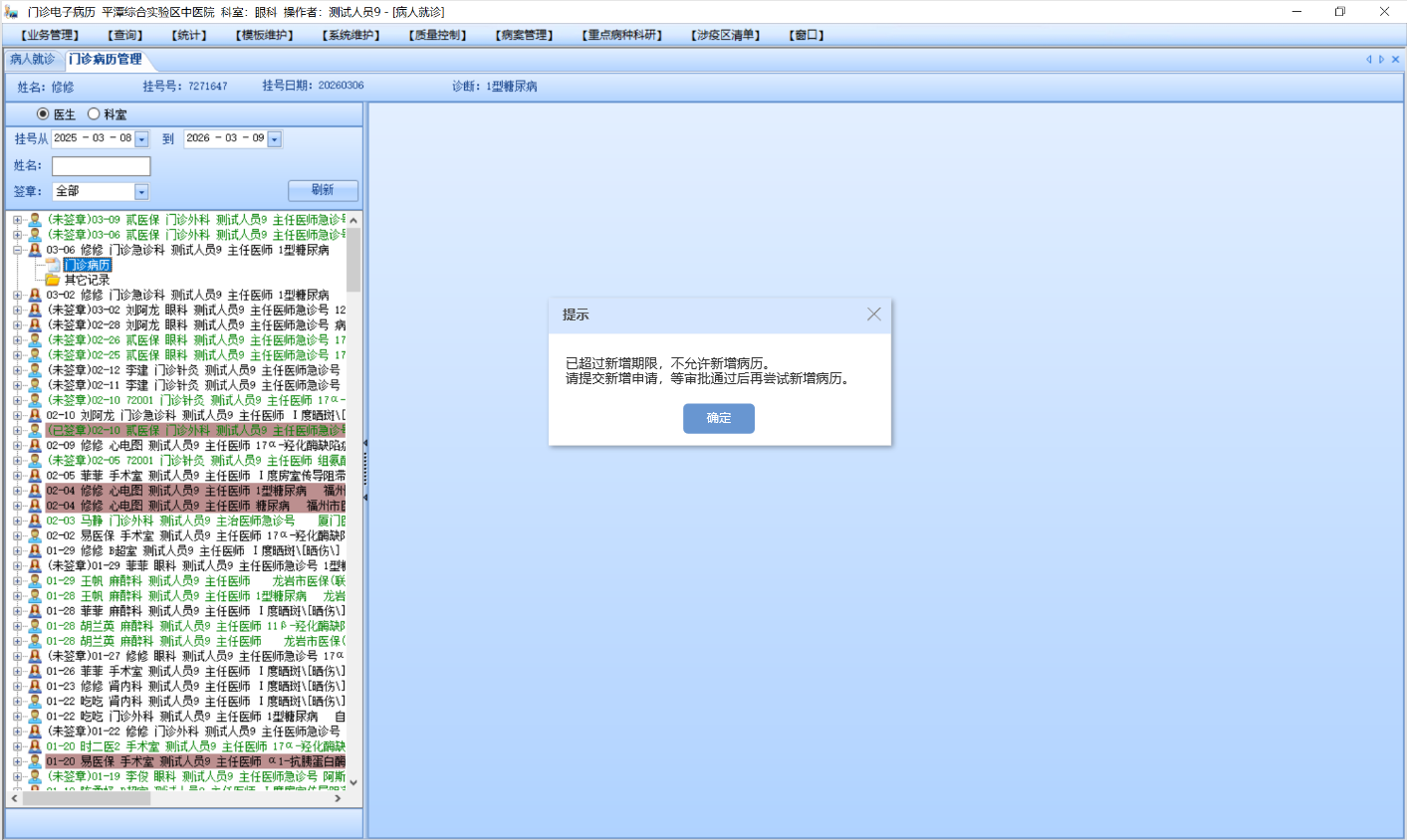Click patient icon of (未签章)02-28 刘阿龙 row
1407x840 pixels.
35,324
